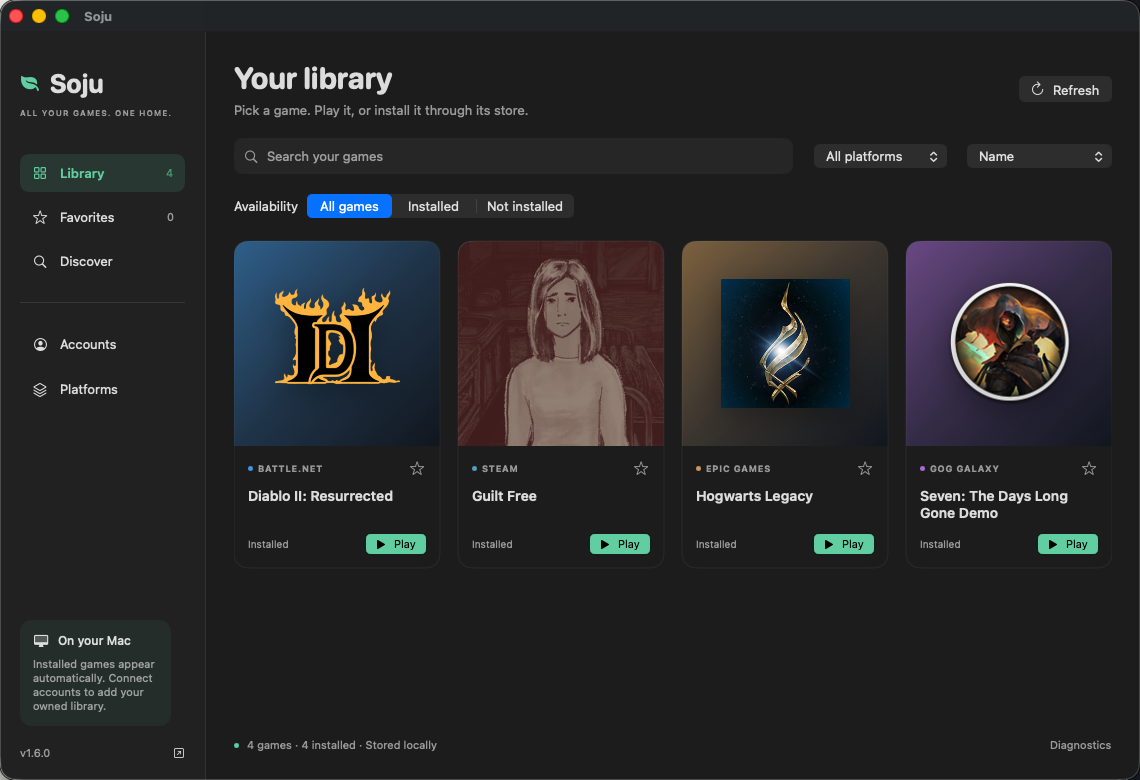
Task: Open the Library section
Action: click(x=103, y=173)
